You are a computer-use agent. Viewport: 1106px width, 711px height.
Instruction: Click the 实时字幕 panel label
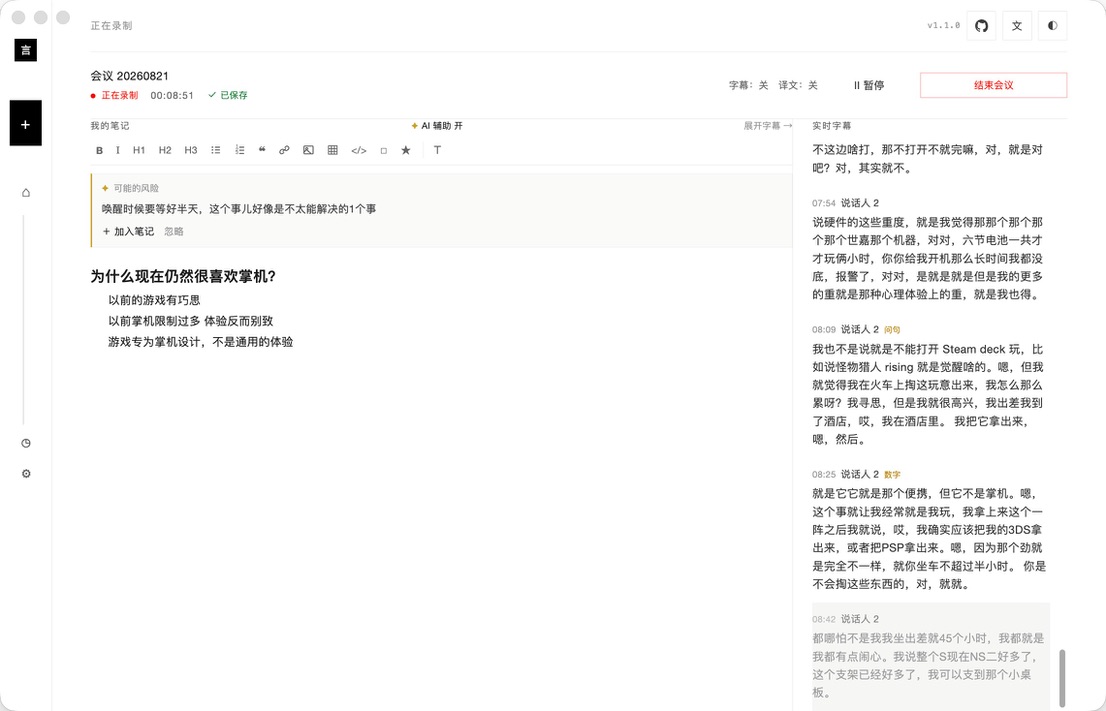click(x=832, y=126)
